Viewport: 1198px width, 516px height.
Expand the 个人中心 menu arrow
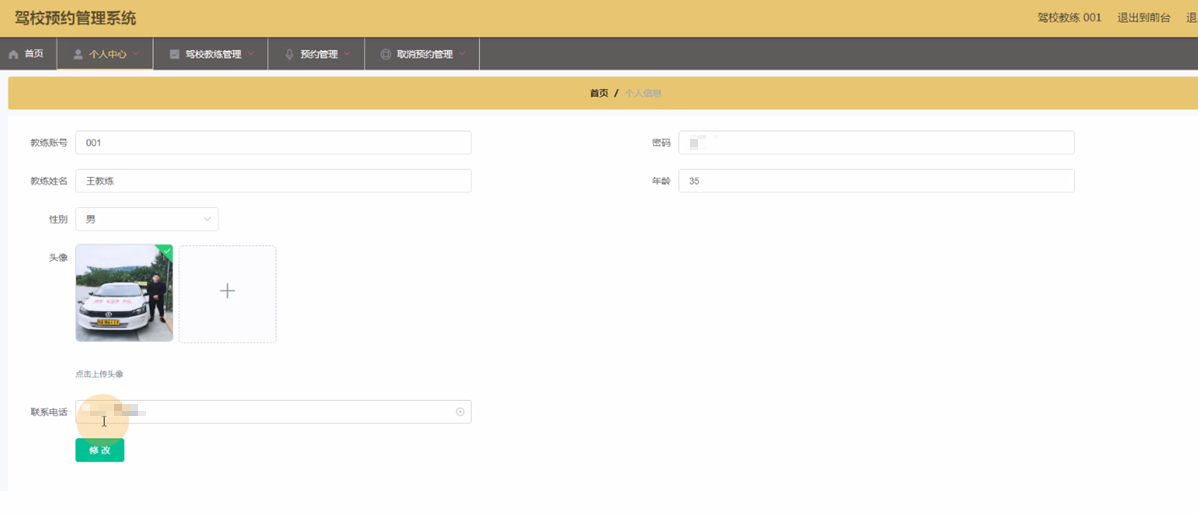[136, 54]
